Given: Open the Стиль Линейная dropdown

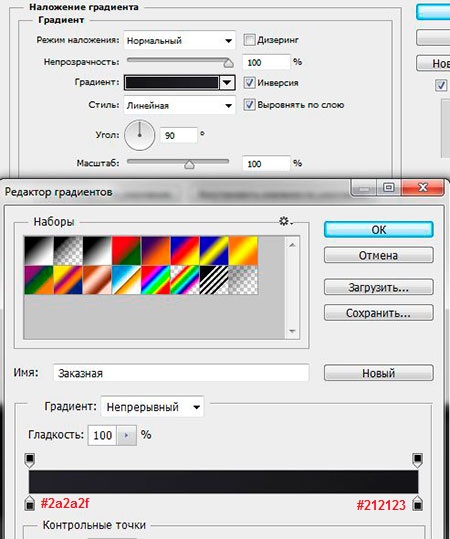Looking at the screenshot, I should tap(179, 105).
